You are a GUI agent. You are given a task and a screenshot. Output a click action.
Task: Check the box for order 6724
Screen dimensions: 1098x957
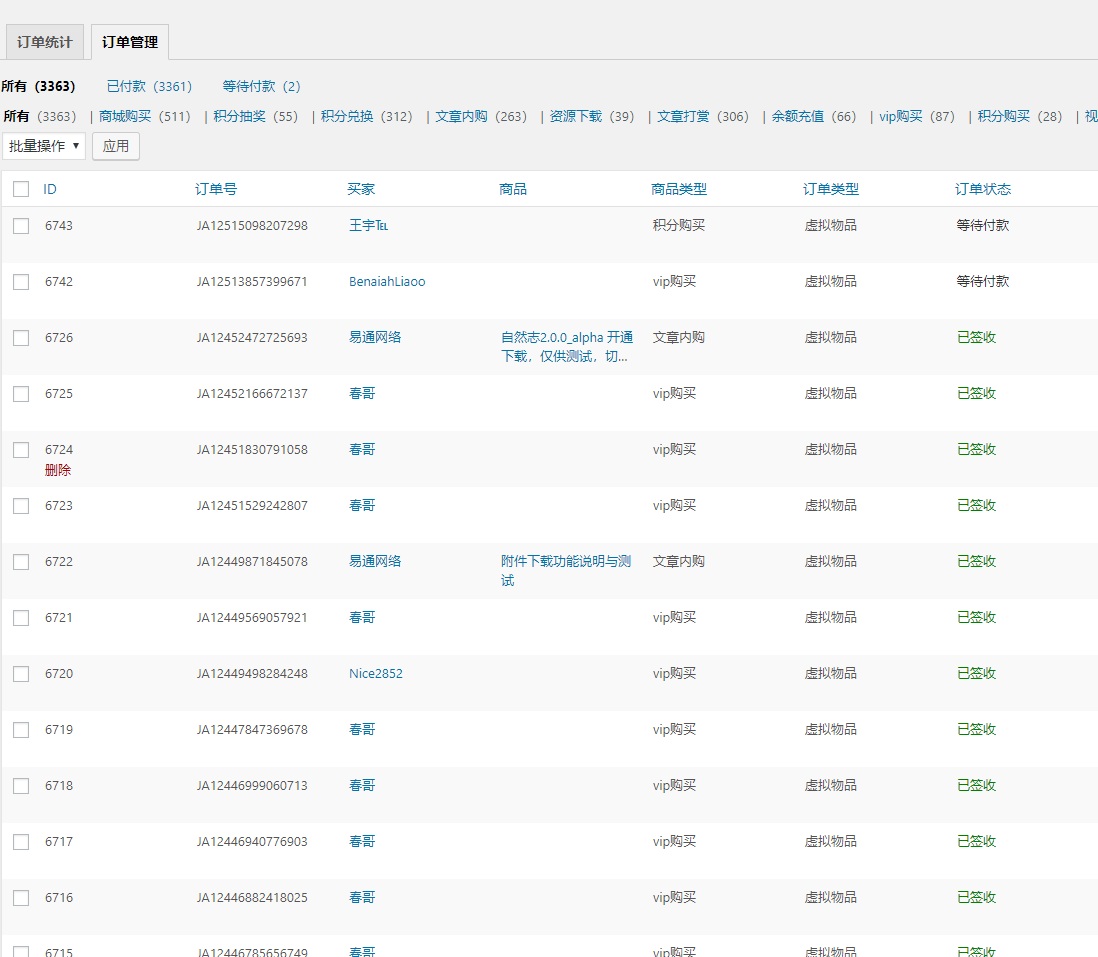pos(21,449)
